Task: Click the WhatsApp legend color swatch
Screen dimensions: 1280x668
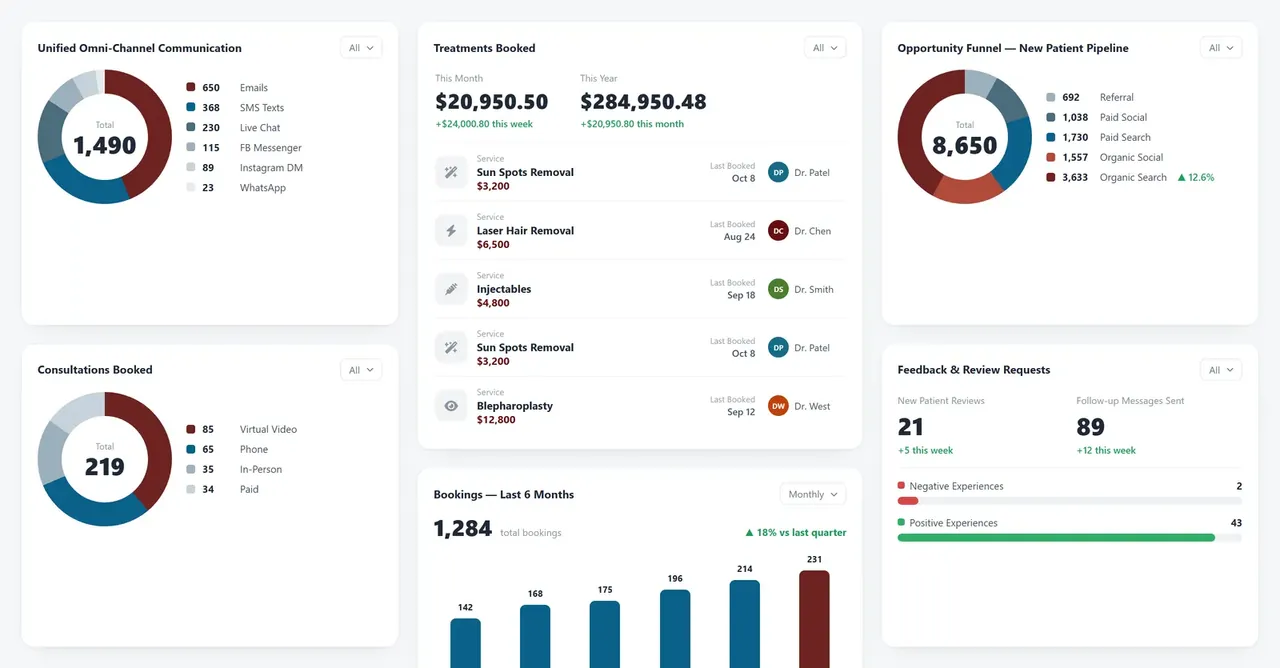Action: (x=191, y=187)
